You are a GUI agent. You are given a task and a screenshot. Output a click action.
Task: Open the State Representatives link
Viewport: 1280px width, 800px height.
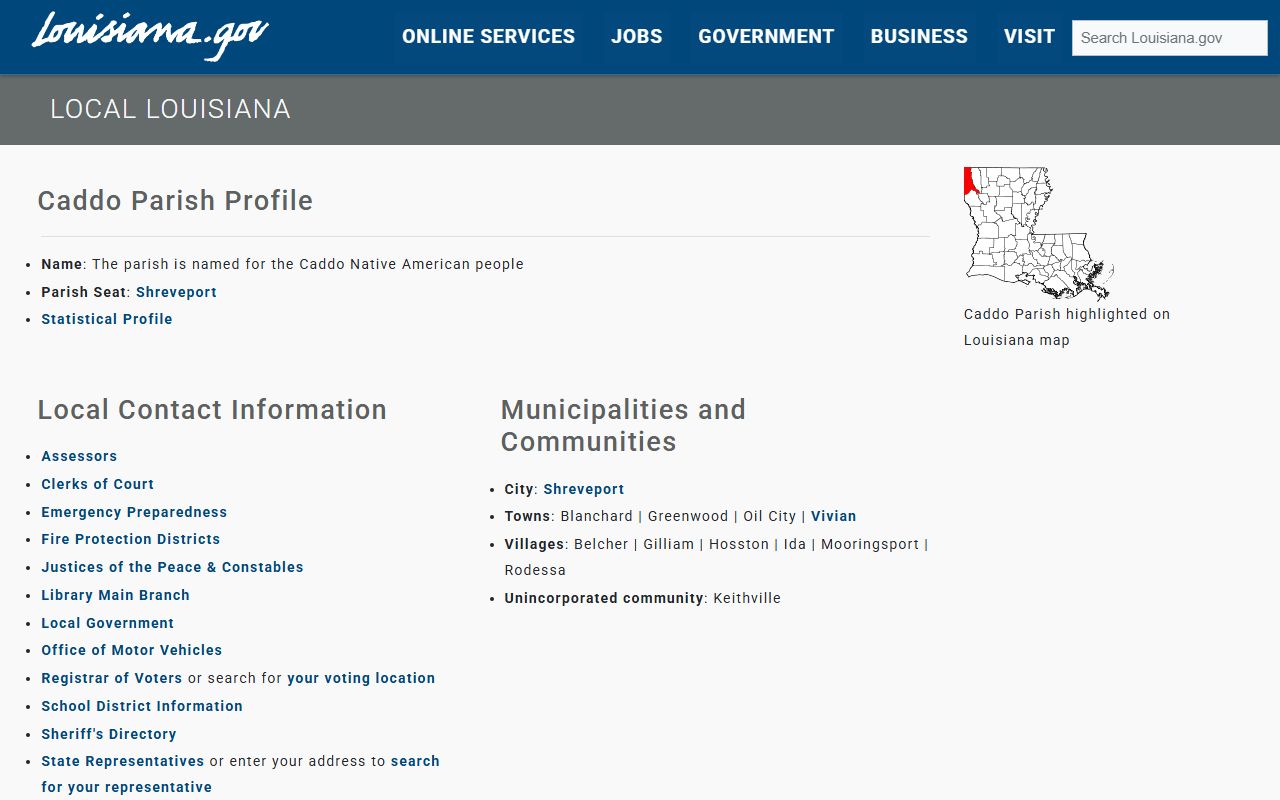coord(122,761)
